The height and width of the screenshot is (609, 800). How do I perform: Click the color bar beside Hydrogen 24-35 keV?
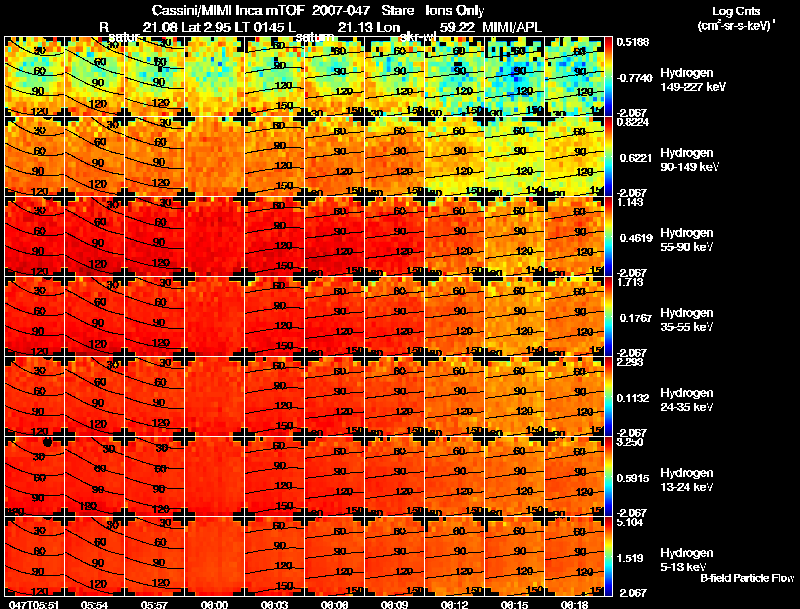pos(608,397)
